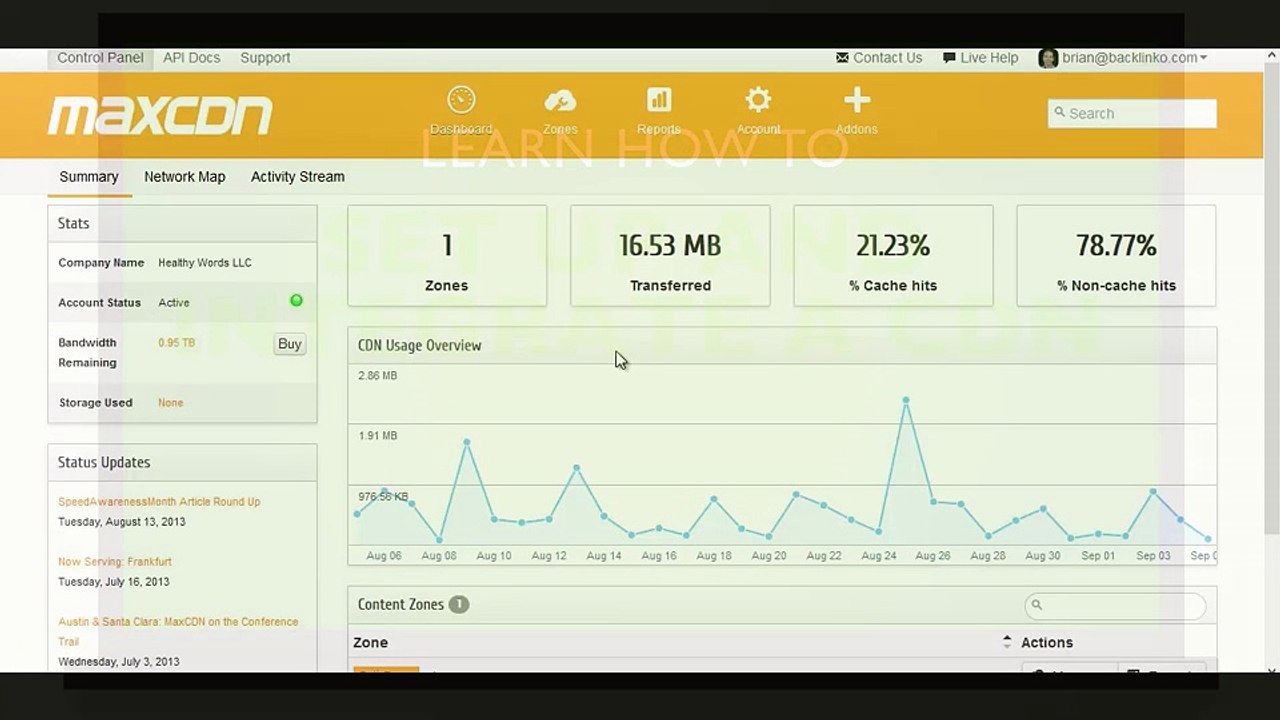Click the Tuesday, August 13, 2013 date
The height and width of the screenshot is (720, 1280).
pyautogui.click(x=122, y=522)
